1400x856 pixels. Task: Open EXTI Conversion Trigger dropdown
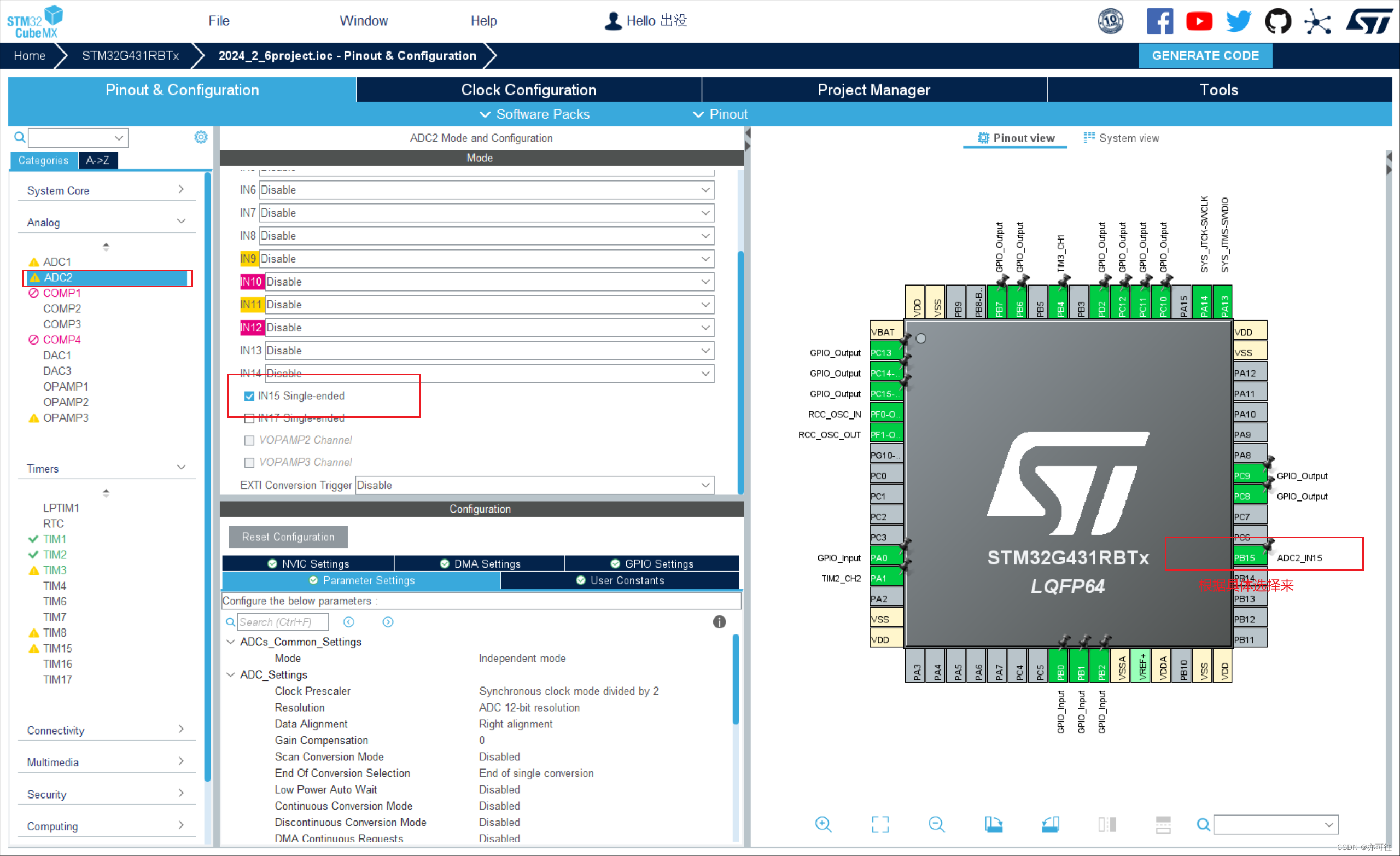point(535,485)
